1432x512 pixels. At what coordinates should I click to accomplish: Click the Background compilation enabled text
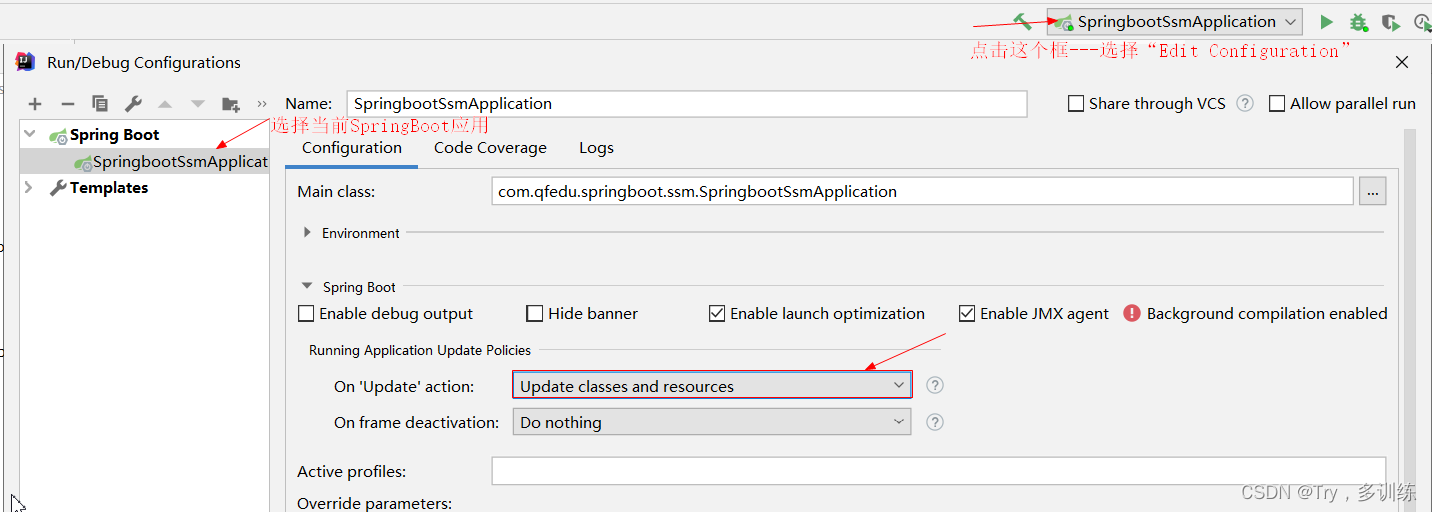coord(1267,313)
